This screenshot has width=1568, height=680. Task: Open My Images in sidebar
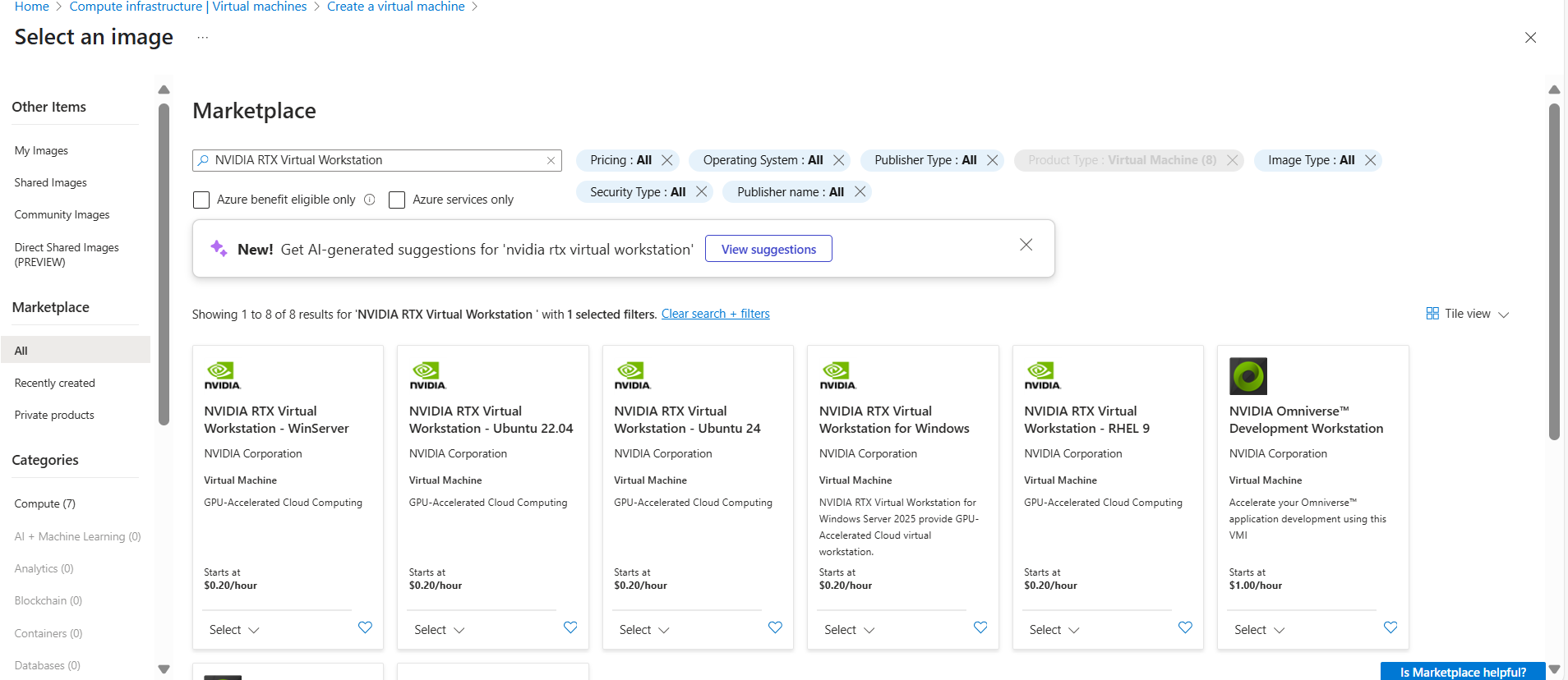tap(41, 150)
